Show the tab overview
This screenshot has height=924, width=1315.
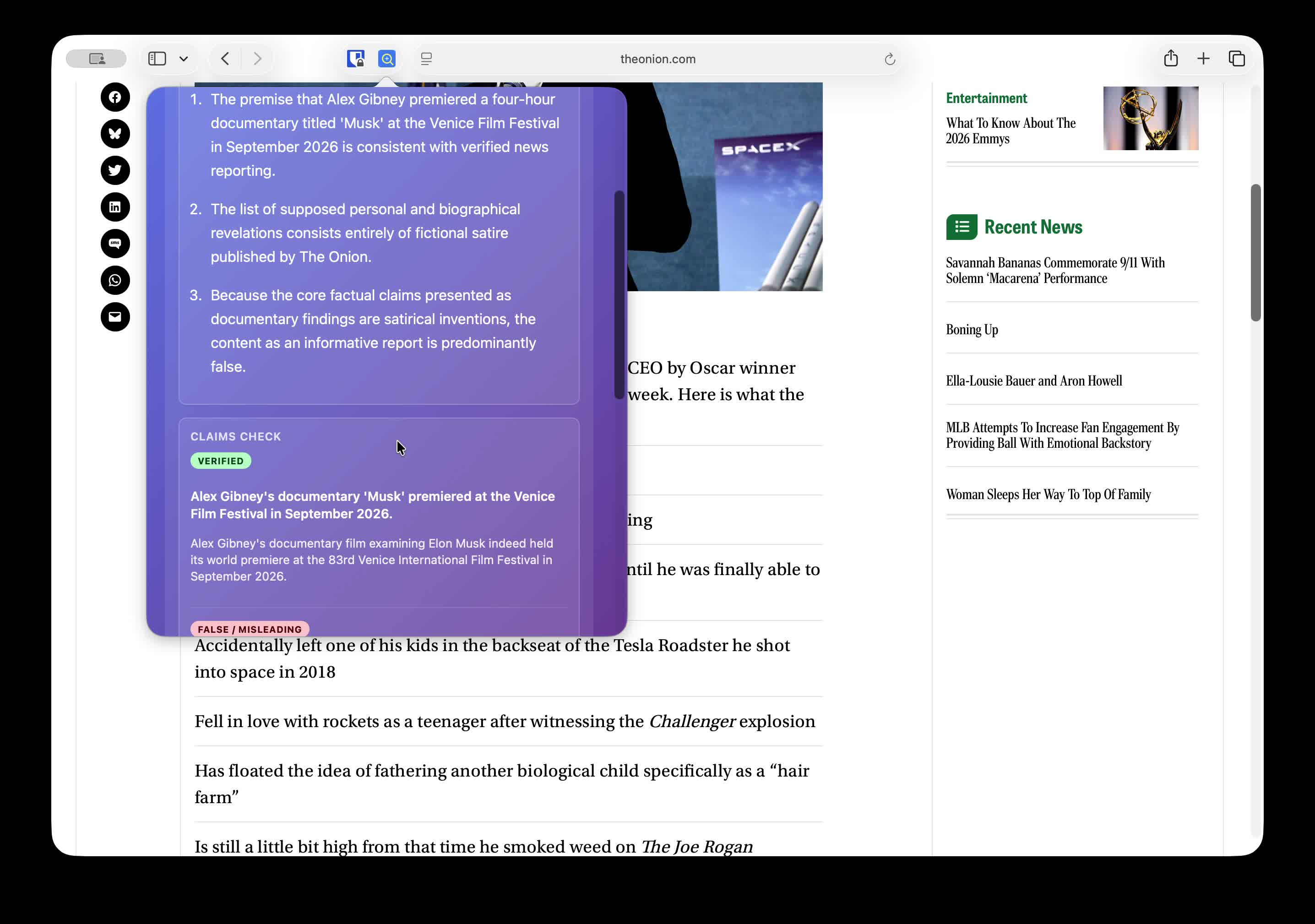[1237, 59]
